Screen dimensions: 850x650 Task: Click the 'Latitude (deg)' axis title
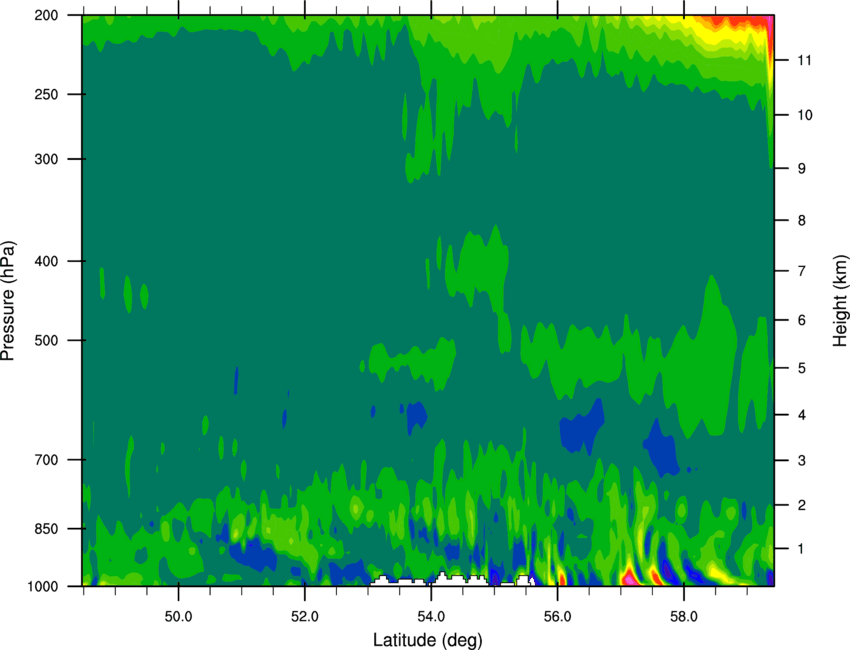[x=427, y=640]
